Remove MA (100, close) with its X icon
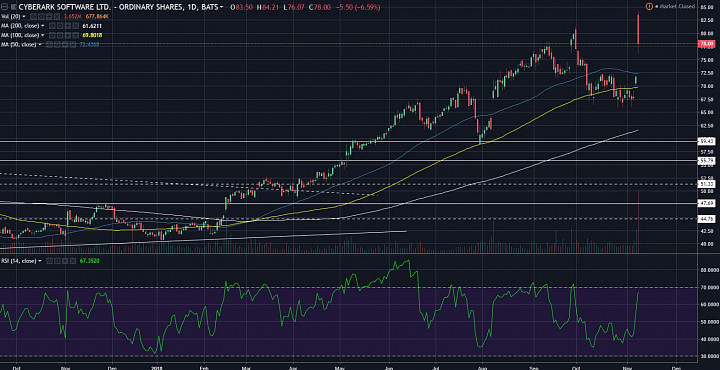 75,35
